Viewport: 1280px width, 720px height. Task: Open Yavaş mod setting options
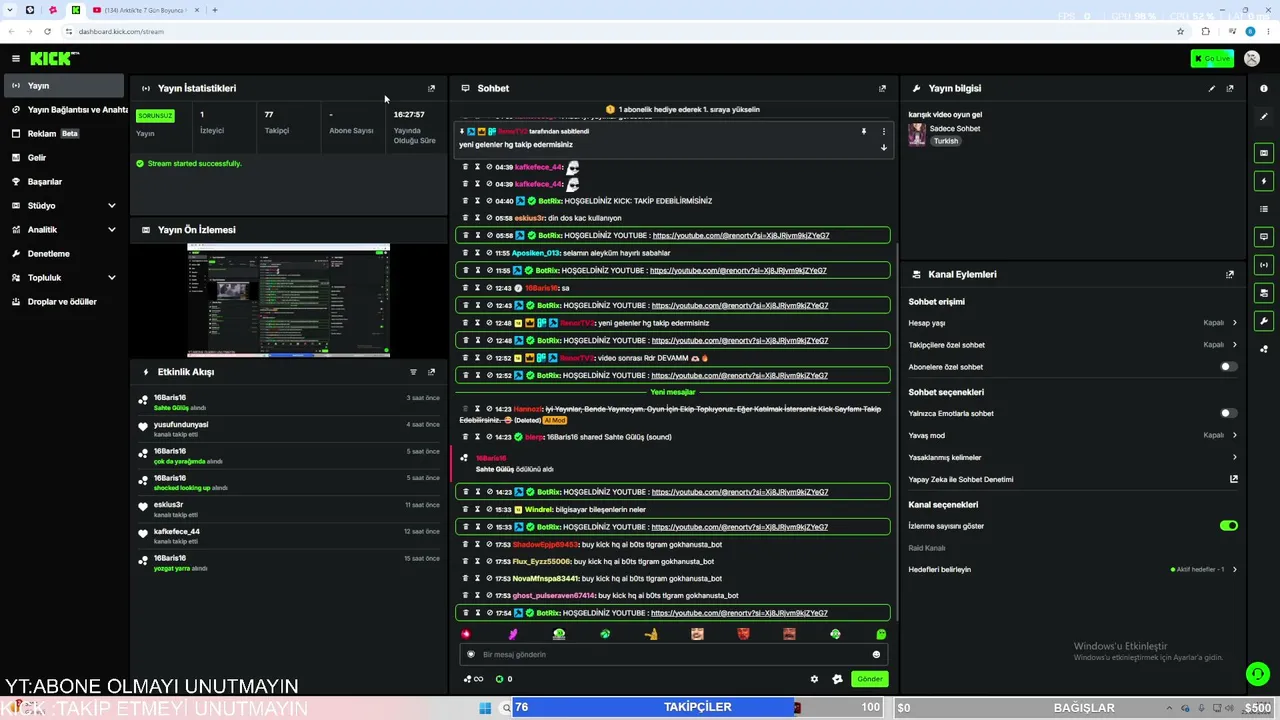pyautogui.click(x=1073, y=435)
